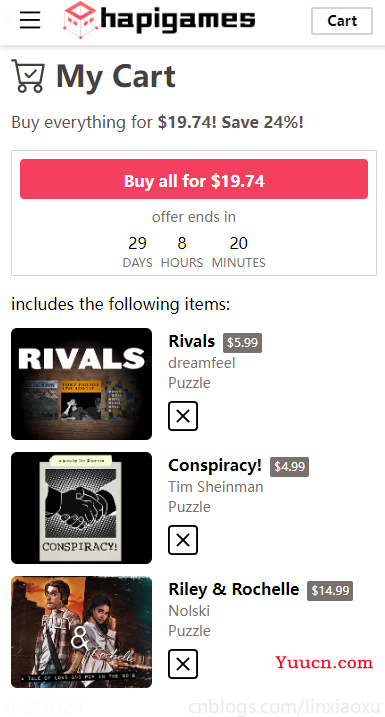
Task: Click the Riley & Rochelle title
Action: 234,589
